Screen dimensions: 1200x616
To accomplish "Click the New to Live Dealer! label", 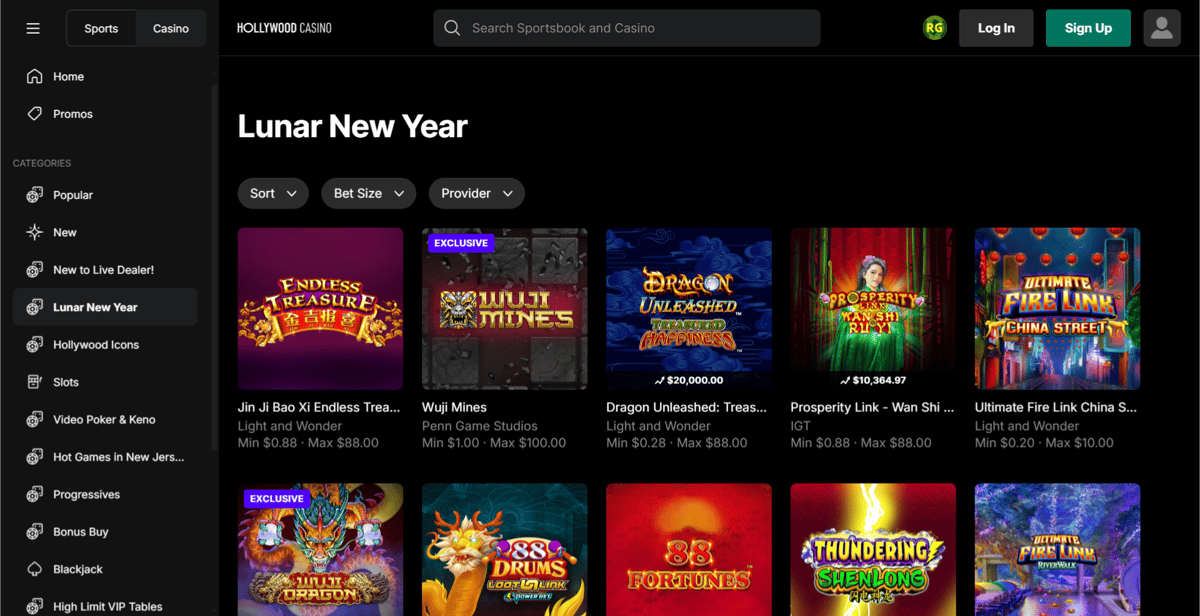I will tap(103, 270).
